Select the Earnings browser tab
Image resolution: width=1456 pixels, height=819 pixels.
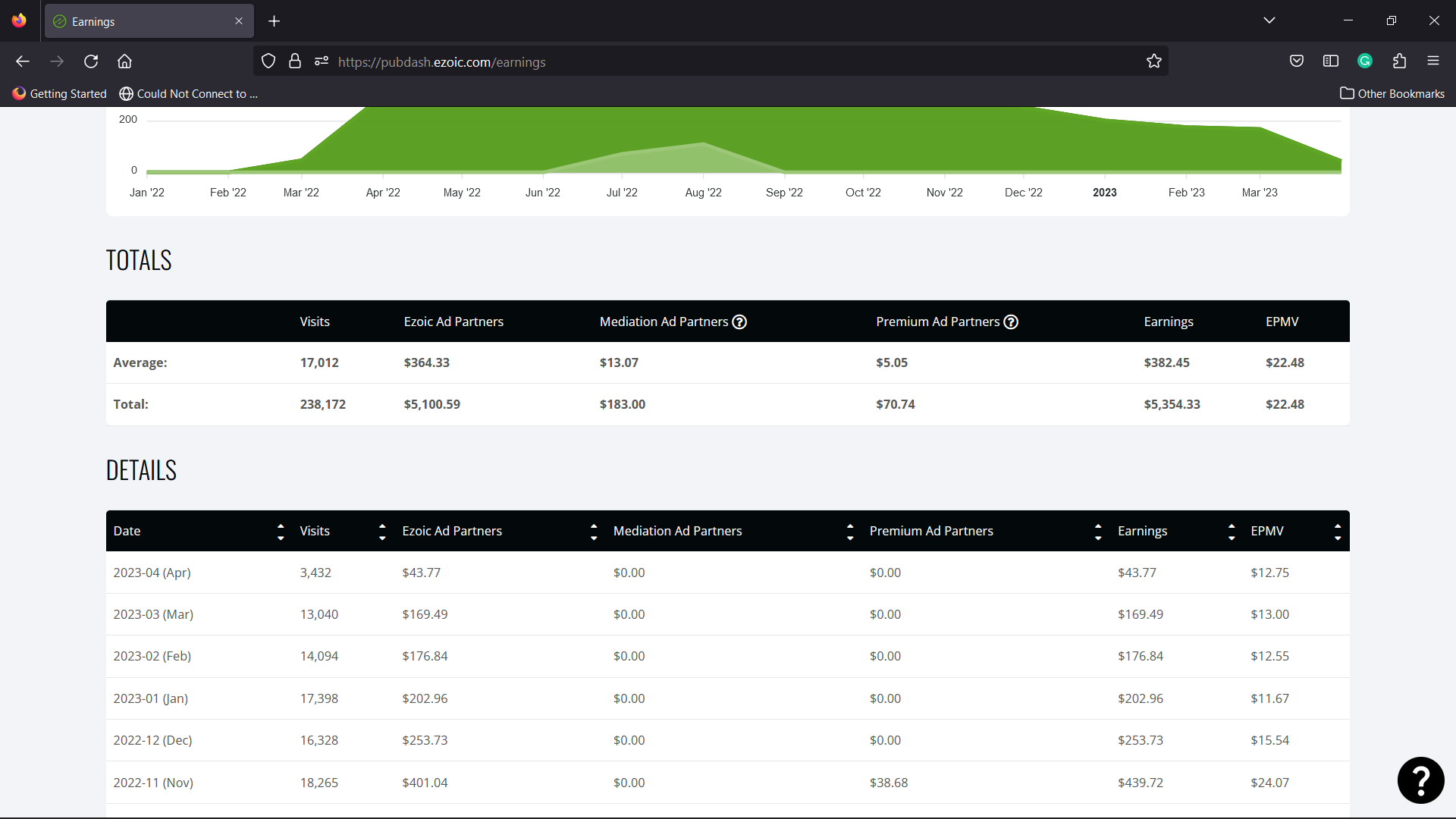coord(149,21)
